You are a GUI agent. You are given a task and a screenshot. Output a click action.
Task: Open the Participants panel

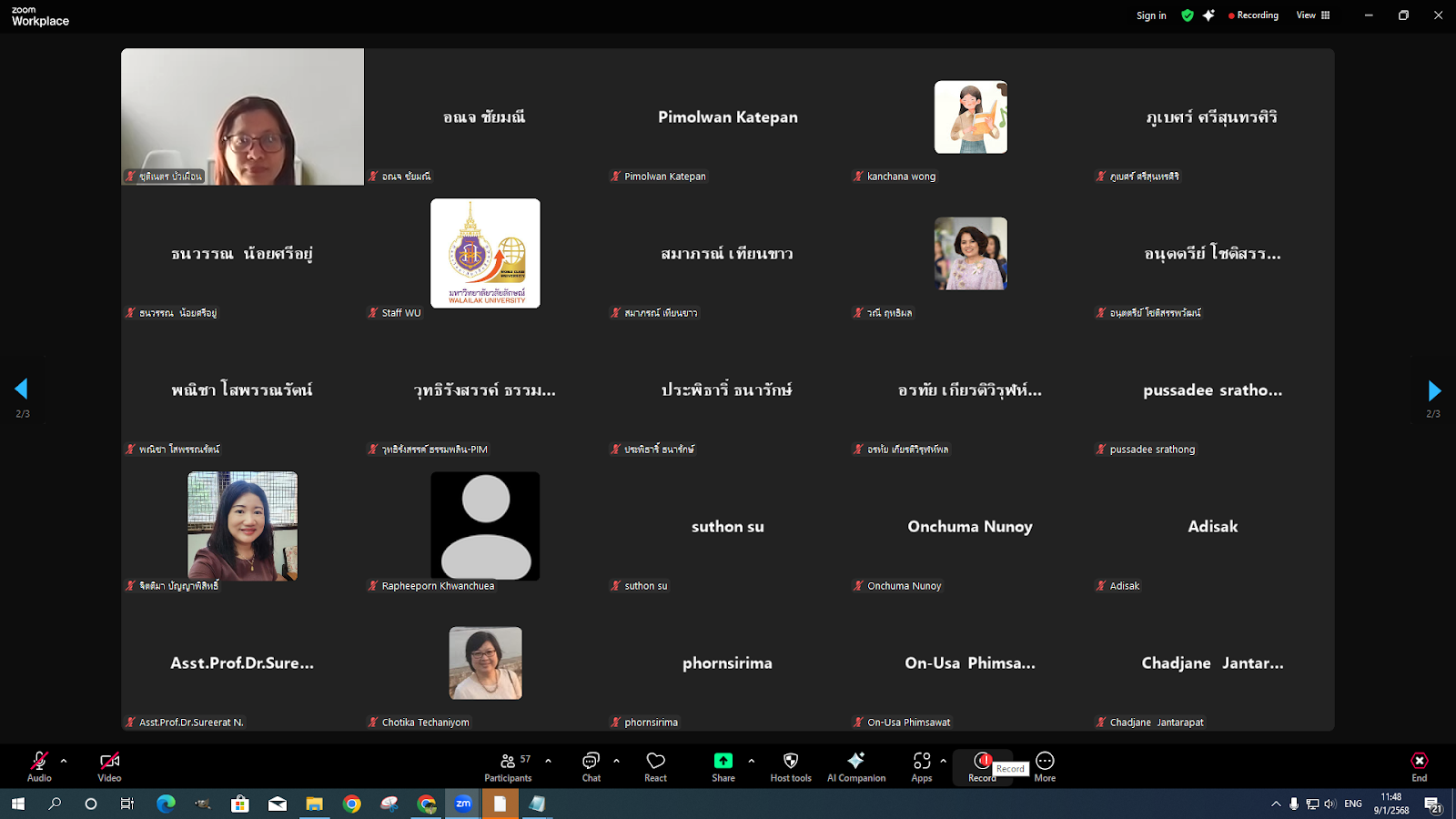(508, 765)
